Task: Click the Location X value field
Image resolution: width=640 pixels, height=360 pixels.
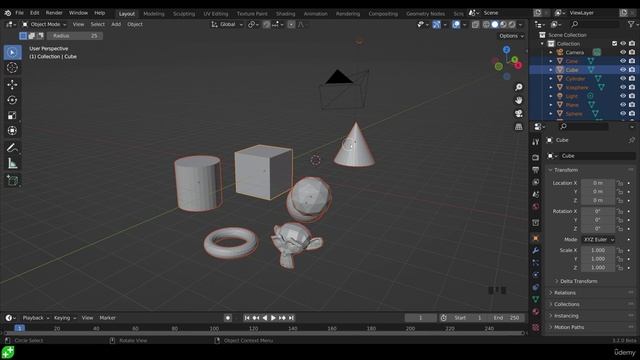Action: click(x=598, y=183)
